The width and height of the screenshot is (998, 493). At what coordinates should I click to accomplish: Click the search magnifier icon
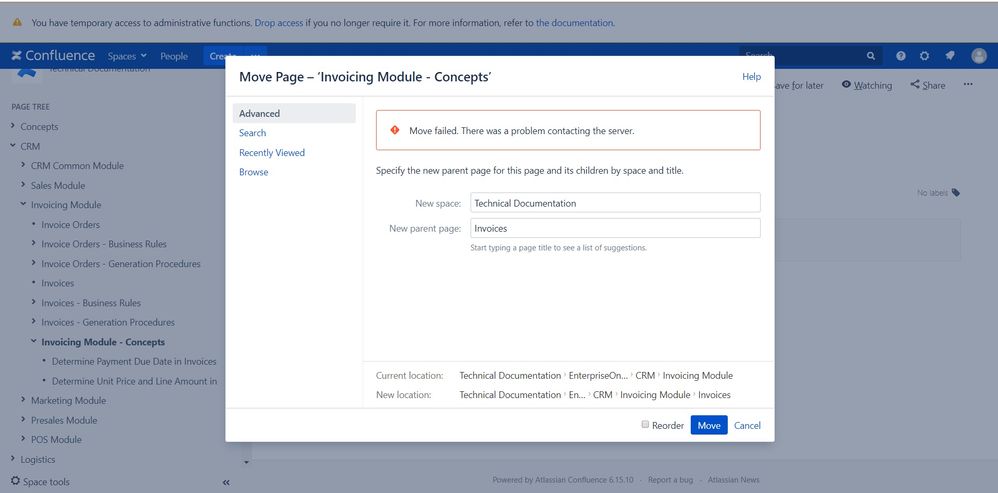[x=871, y=56]
